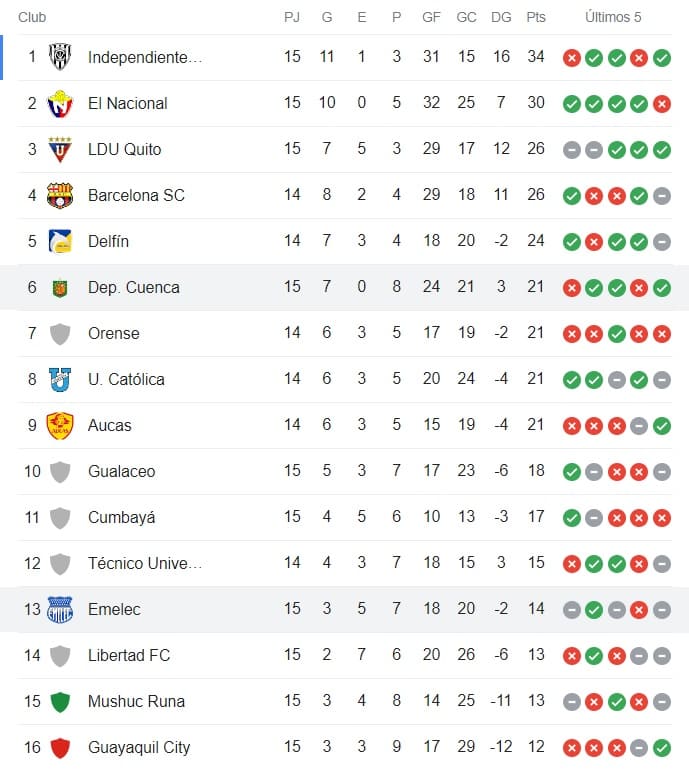The width and height of the screenshot is (689, 771).
Task: Click the Gualaceo team name
Action: tap(121, 471)
